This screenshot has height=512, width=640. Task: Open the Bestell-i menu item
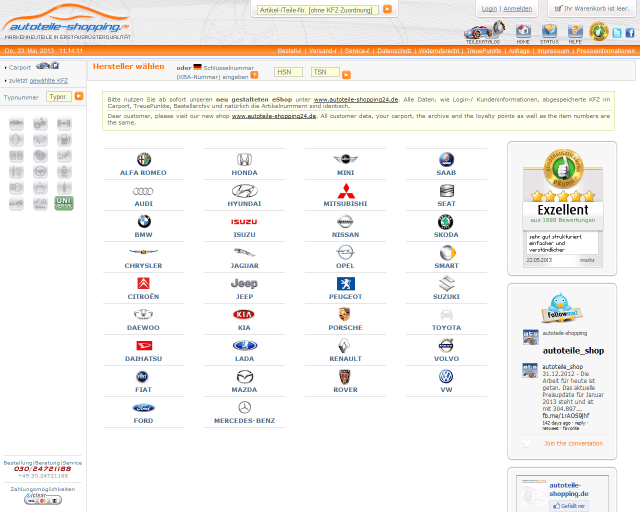click(289, 51)
